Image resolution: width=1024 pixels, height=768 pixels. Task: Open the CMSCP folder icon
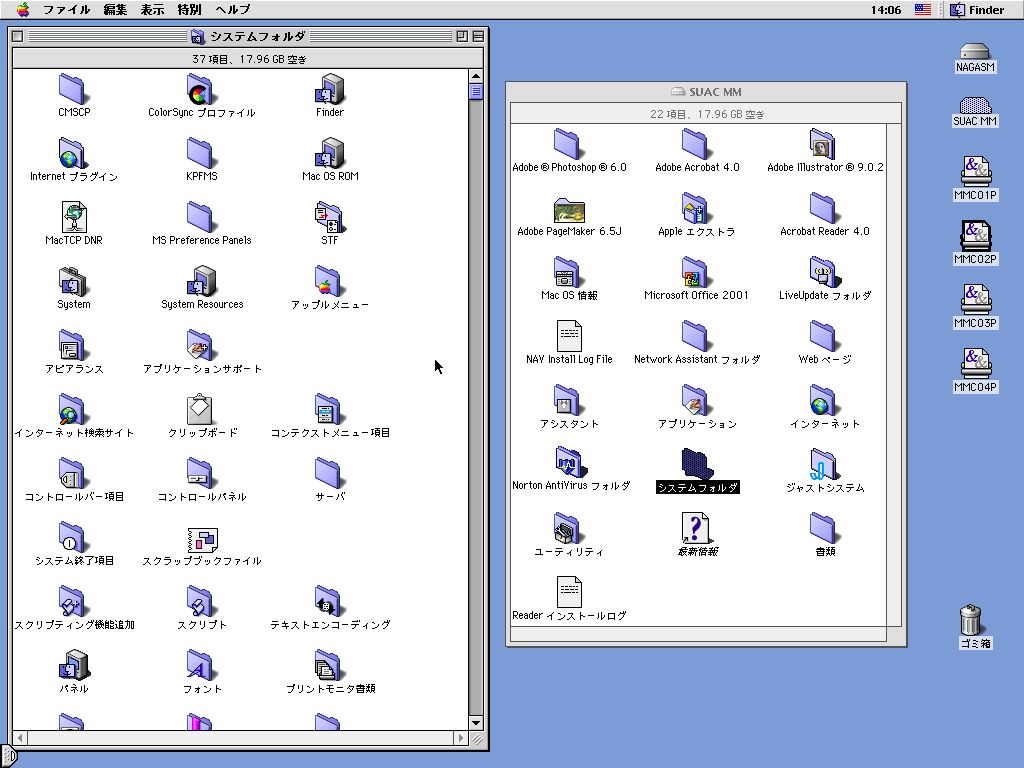click(73, 89)
